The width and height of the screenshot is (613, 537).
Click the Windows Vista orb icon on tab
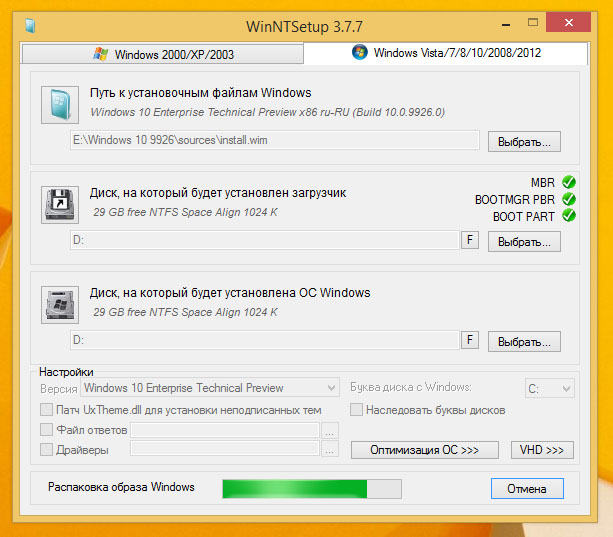[360, 52]
